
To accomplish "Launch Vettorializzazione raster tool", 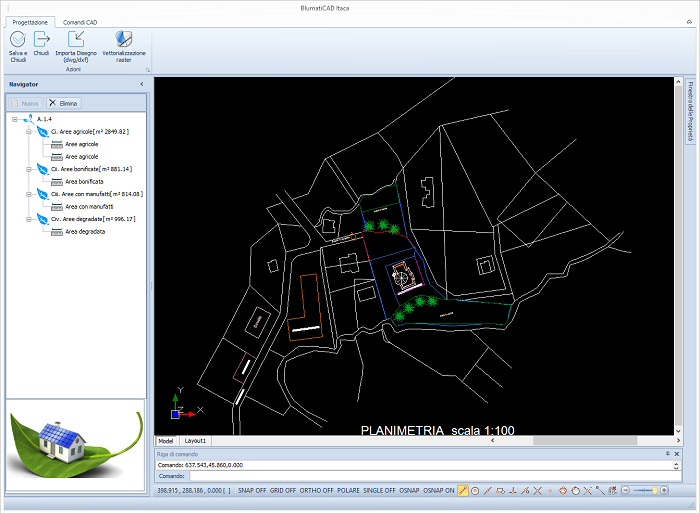I will click(x=123, y=40).
